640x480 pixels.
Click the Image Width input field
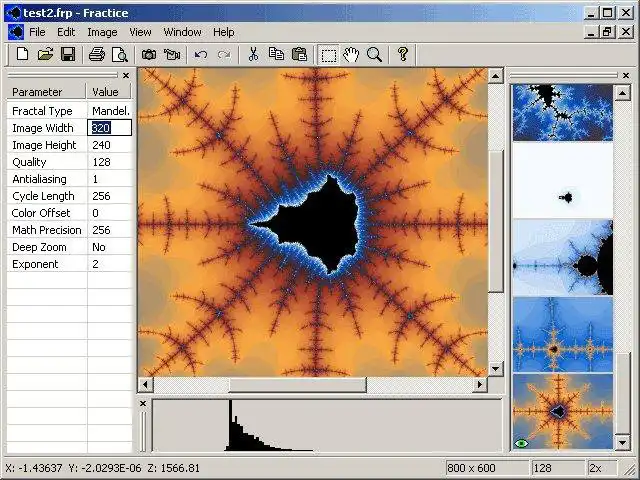[x=109, y=128]
